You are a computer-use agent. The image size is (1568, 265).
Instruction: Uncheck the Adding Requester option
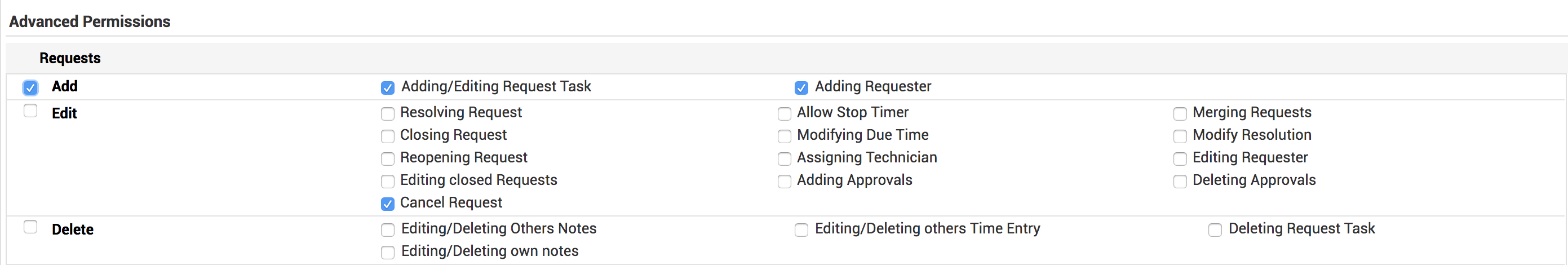(801, 88)
